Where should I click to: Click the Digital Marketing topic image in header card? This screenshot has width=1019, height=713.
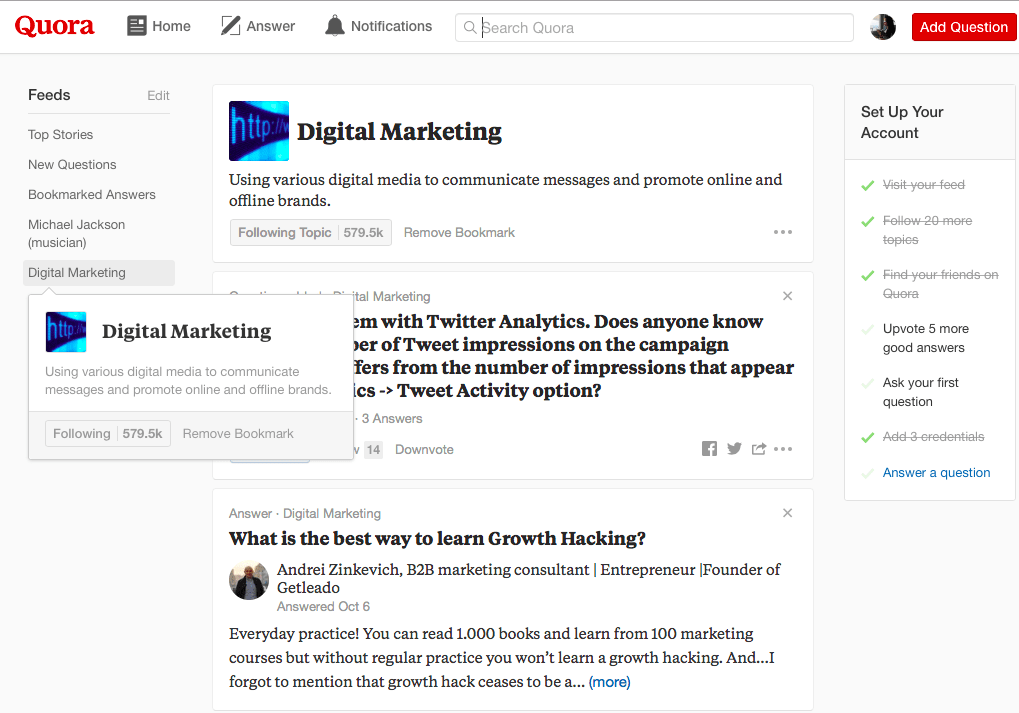[x=259, y=131]
